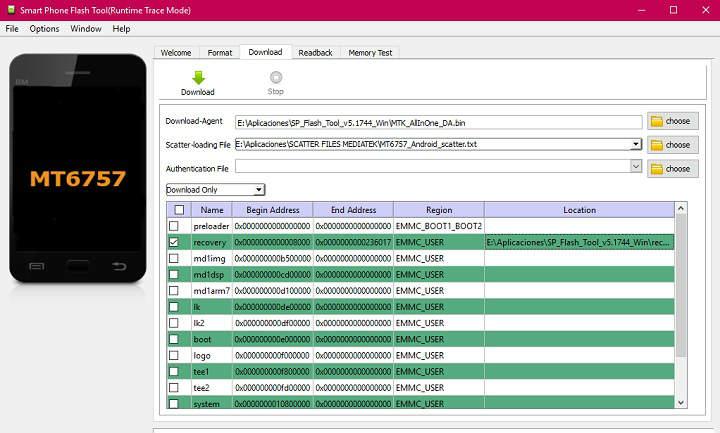
Task: Click the 'lk2' partition name
Action: point(199,323)
